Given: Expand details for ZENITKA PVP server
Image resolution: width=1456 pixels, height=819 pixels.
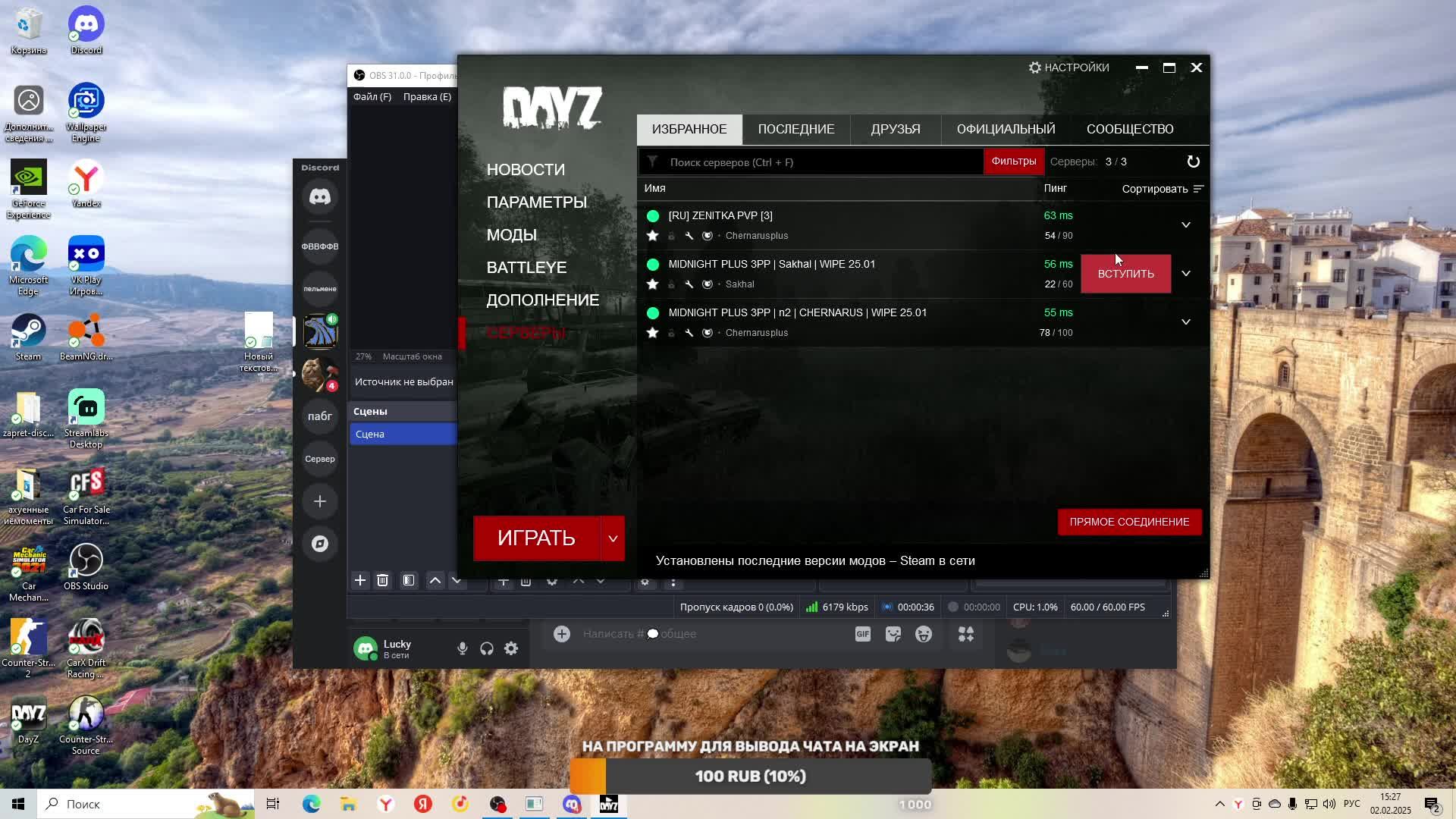Looking at the screenshot, I should tap(1186, 225).
